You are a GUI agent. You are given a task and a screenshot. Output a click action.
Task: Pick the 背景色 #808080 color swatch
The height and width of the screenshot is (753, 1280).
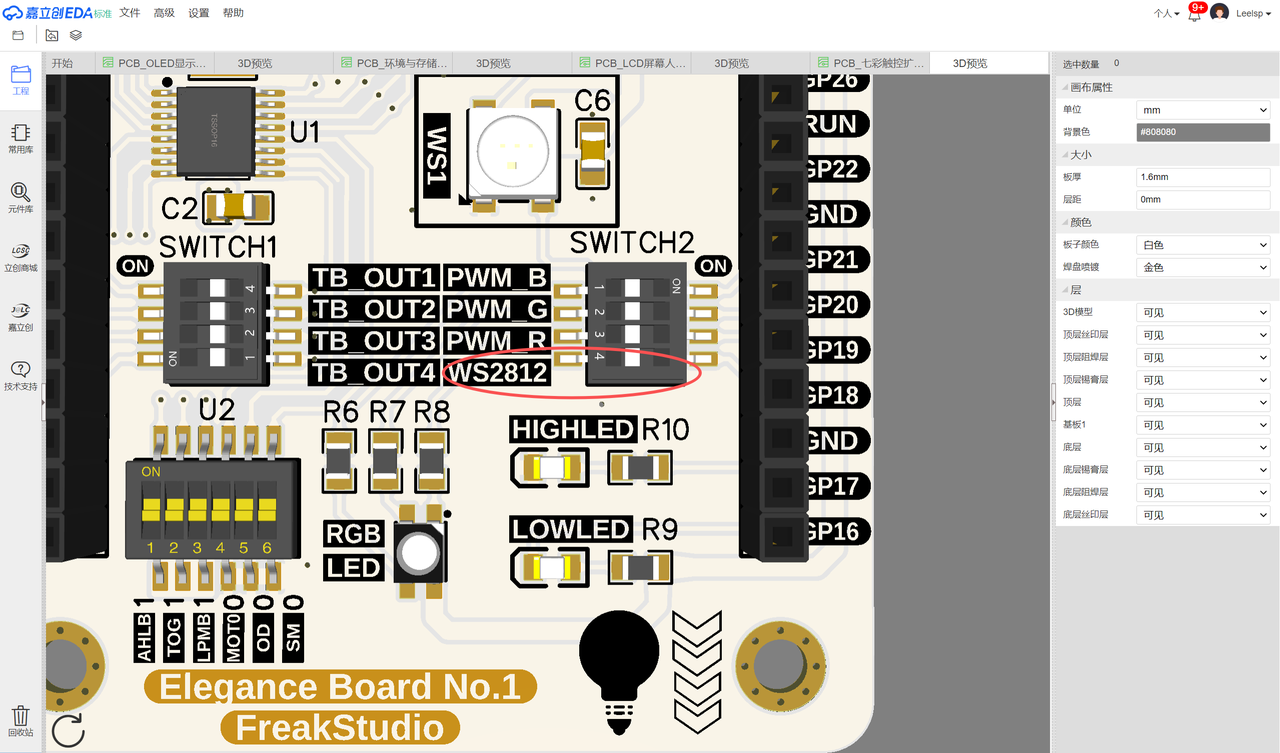[1204, 132]
